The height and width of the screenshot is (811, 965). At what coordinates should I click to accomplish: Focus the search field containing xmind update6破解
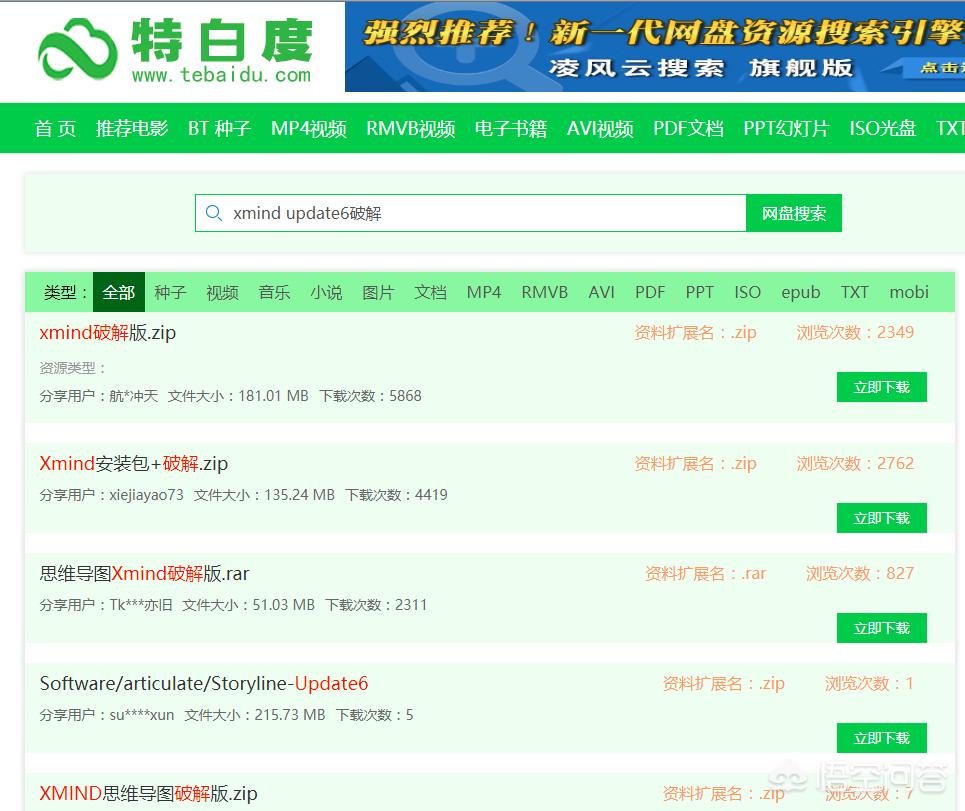click(x=471, y=214)
